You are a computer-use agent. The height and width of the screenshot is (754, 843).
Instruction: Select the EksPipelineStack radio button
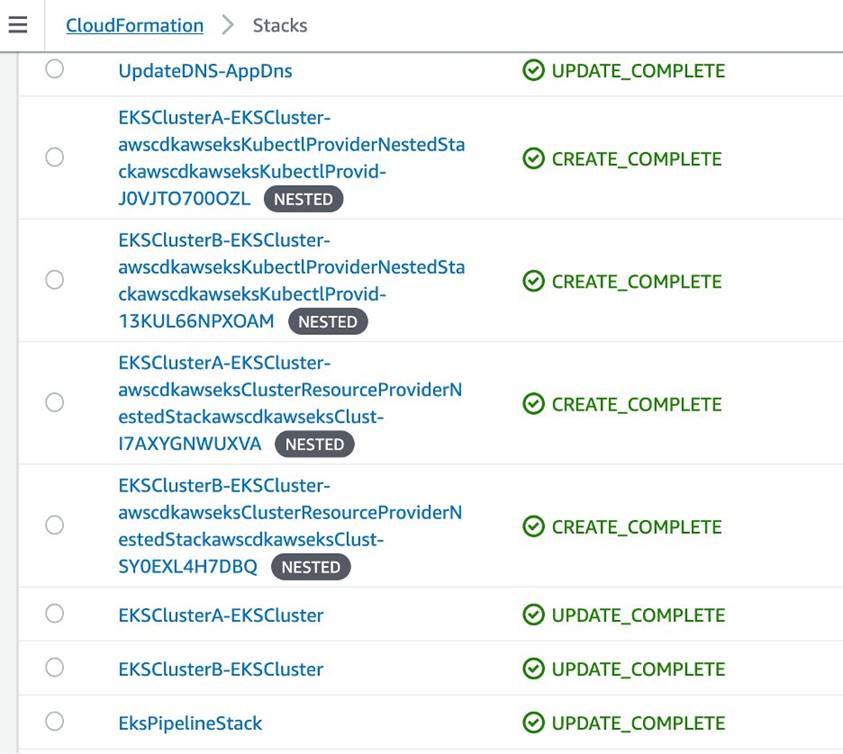click(54, 722)
